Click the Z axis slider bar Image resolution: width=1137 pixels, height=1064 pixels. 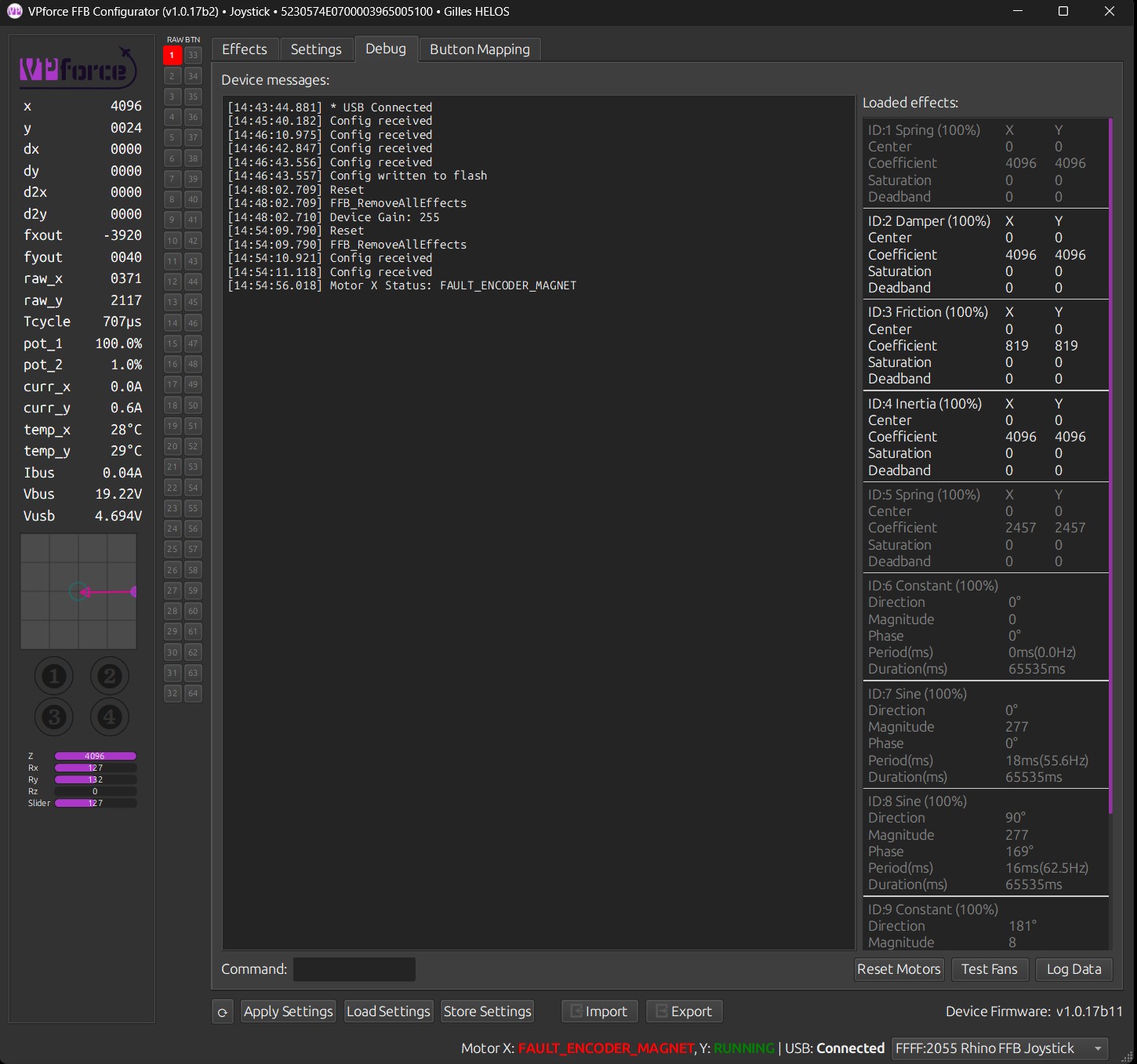coord(95,757)
